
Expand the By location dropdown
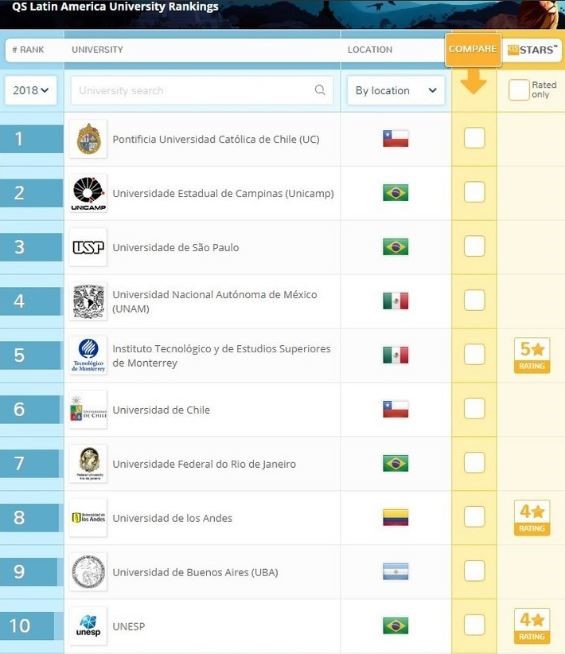pos(396,91)
